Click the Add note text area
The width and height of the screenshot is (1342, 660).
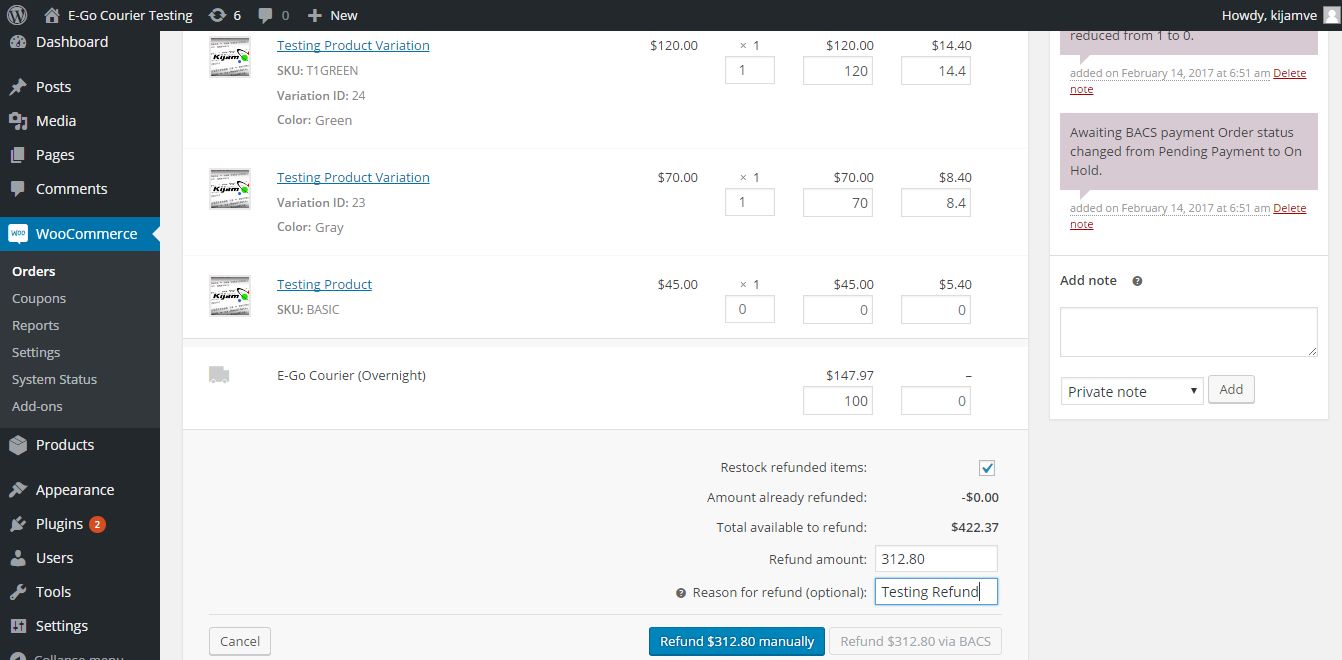click(1188, 332)
